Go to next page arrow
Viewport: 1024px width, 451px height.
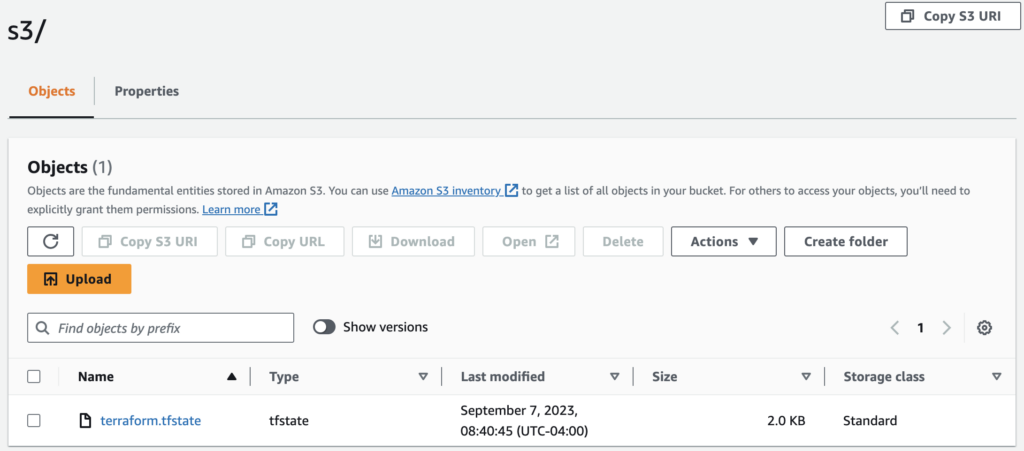946,328
